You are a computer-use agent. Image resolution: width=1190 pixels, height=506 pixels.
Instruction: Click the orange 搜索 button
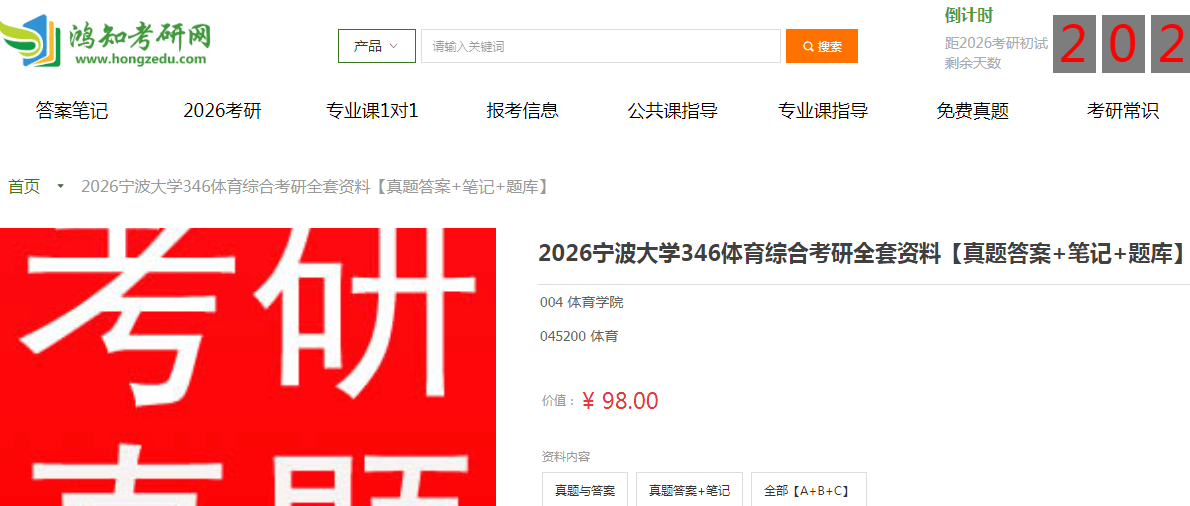[822, 46]
